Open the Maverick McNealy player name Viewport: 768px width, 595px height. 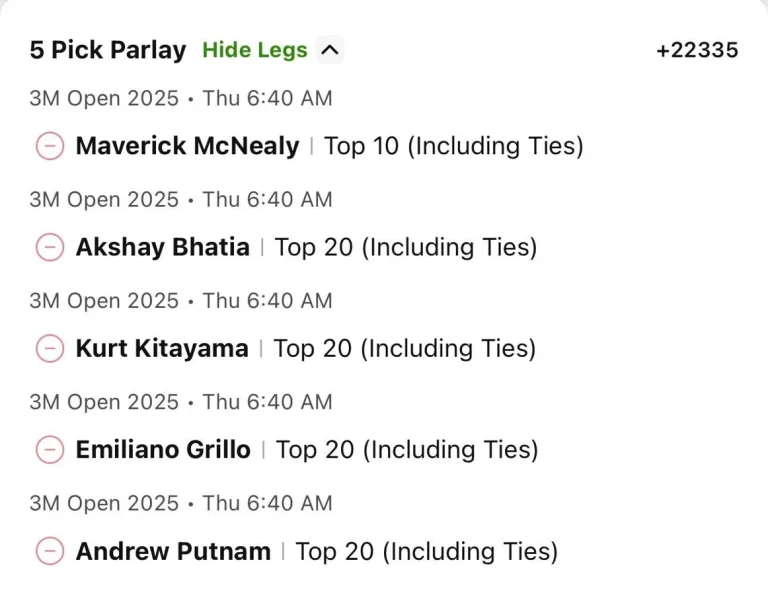click(187, 146)
